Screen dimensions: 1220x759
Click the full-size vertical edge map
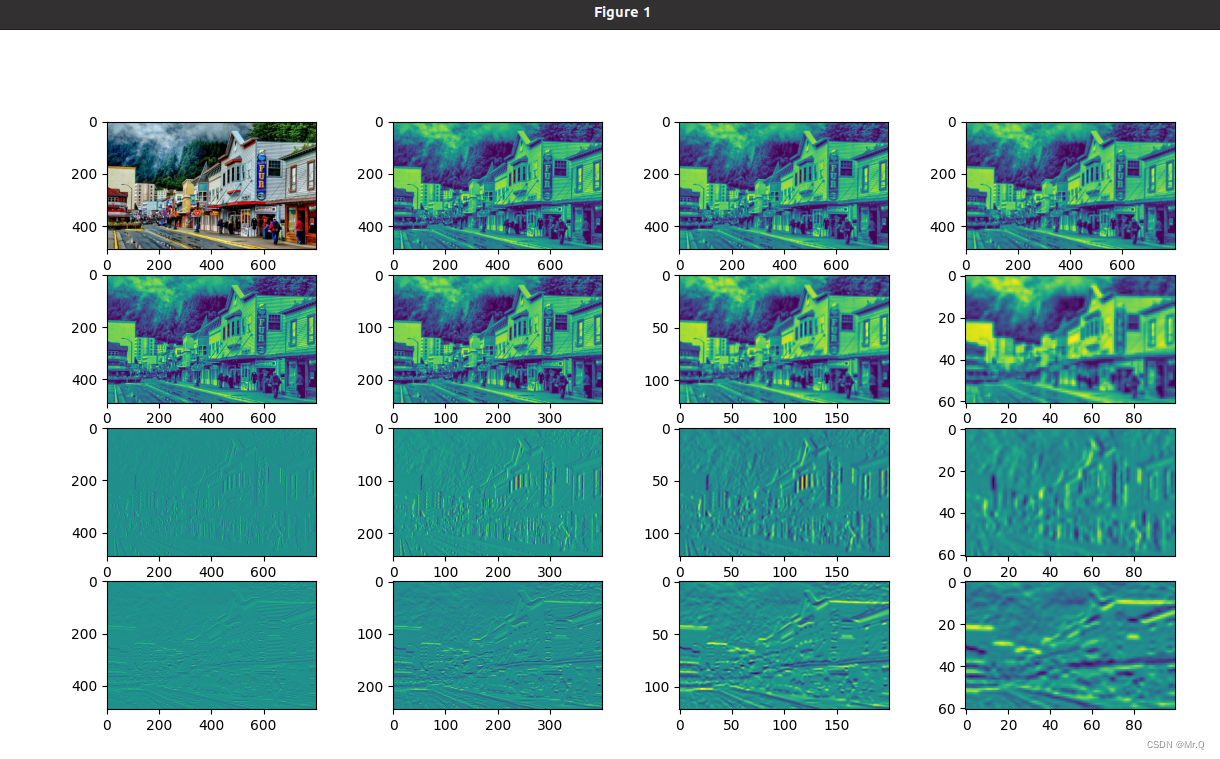(211, 492)
